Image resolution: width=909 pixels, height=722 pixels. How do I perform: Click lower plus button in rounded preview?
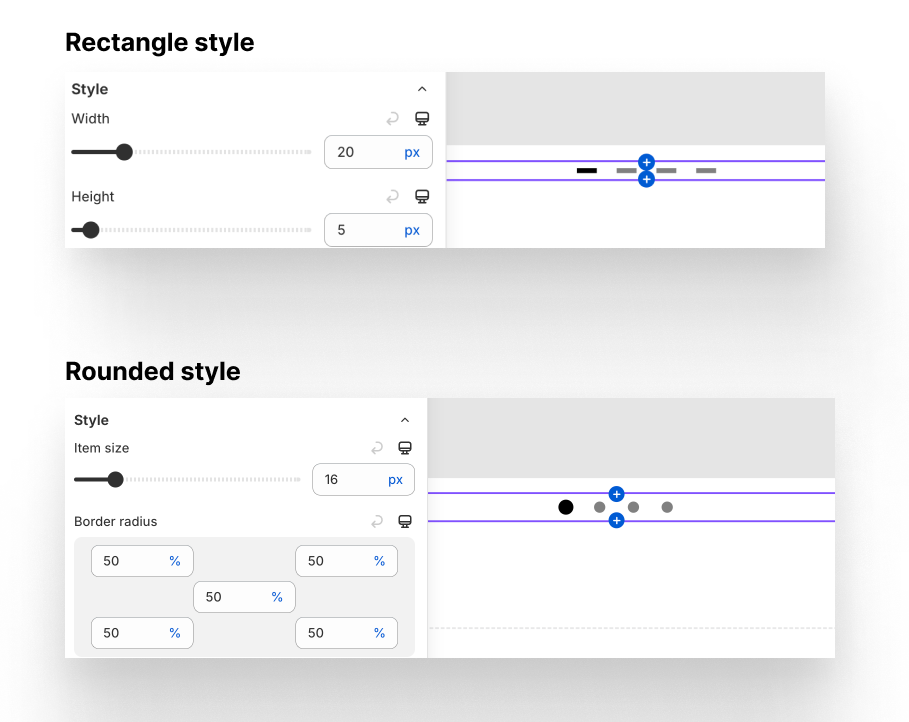616,520
